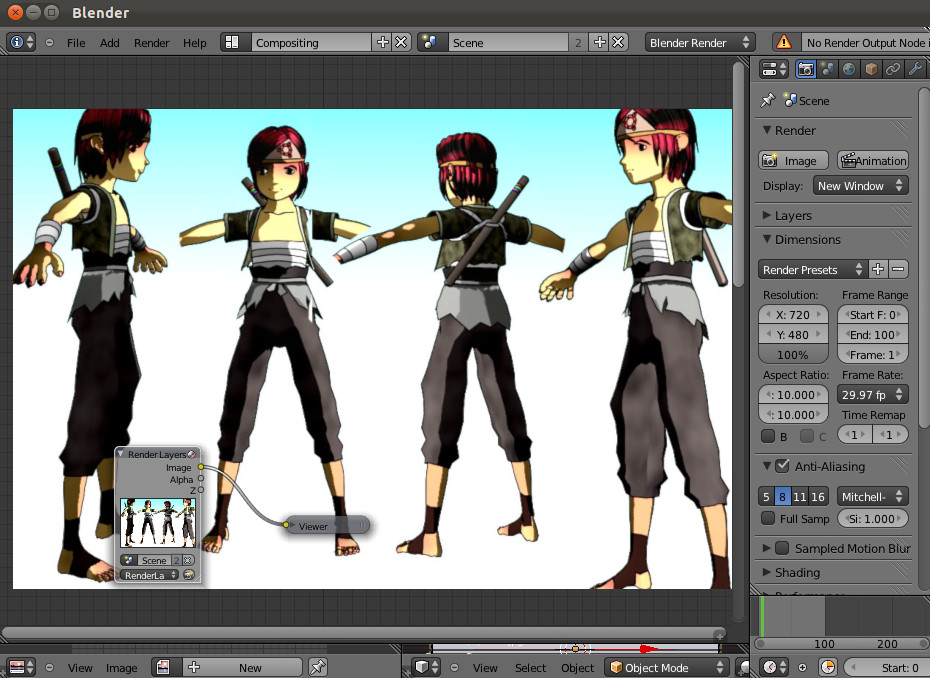Delete the Compositing screen layout
This screenshot has width=930, height=678.
(402, 42)
